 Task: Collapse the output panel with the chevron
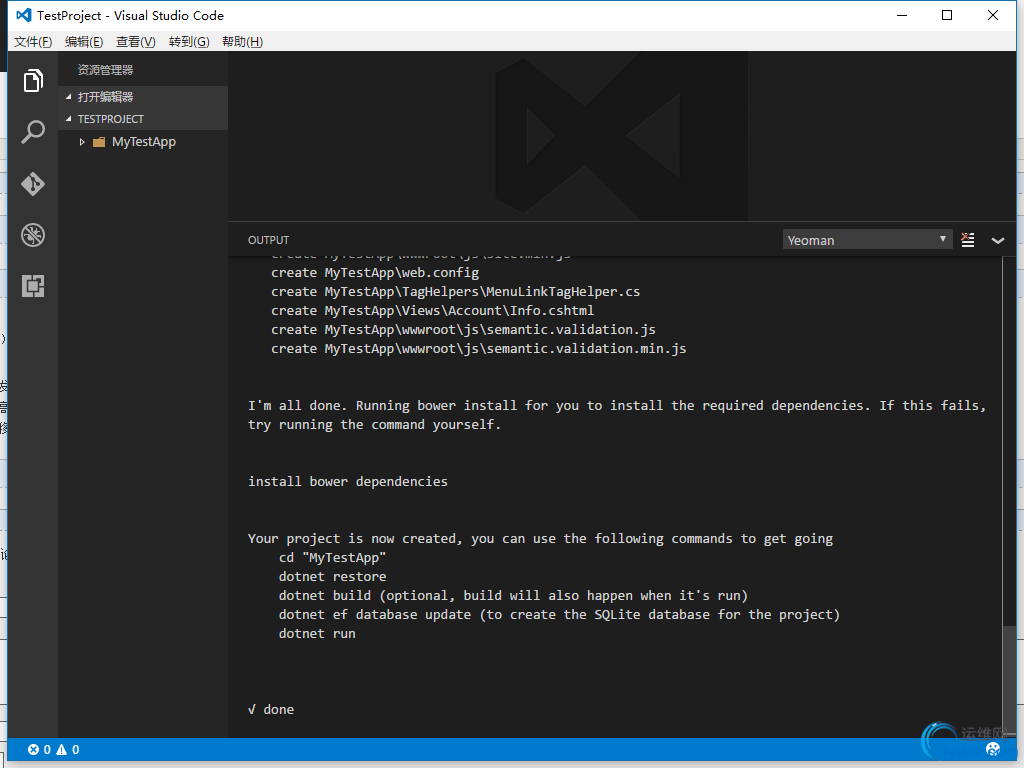pos(998,240)
